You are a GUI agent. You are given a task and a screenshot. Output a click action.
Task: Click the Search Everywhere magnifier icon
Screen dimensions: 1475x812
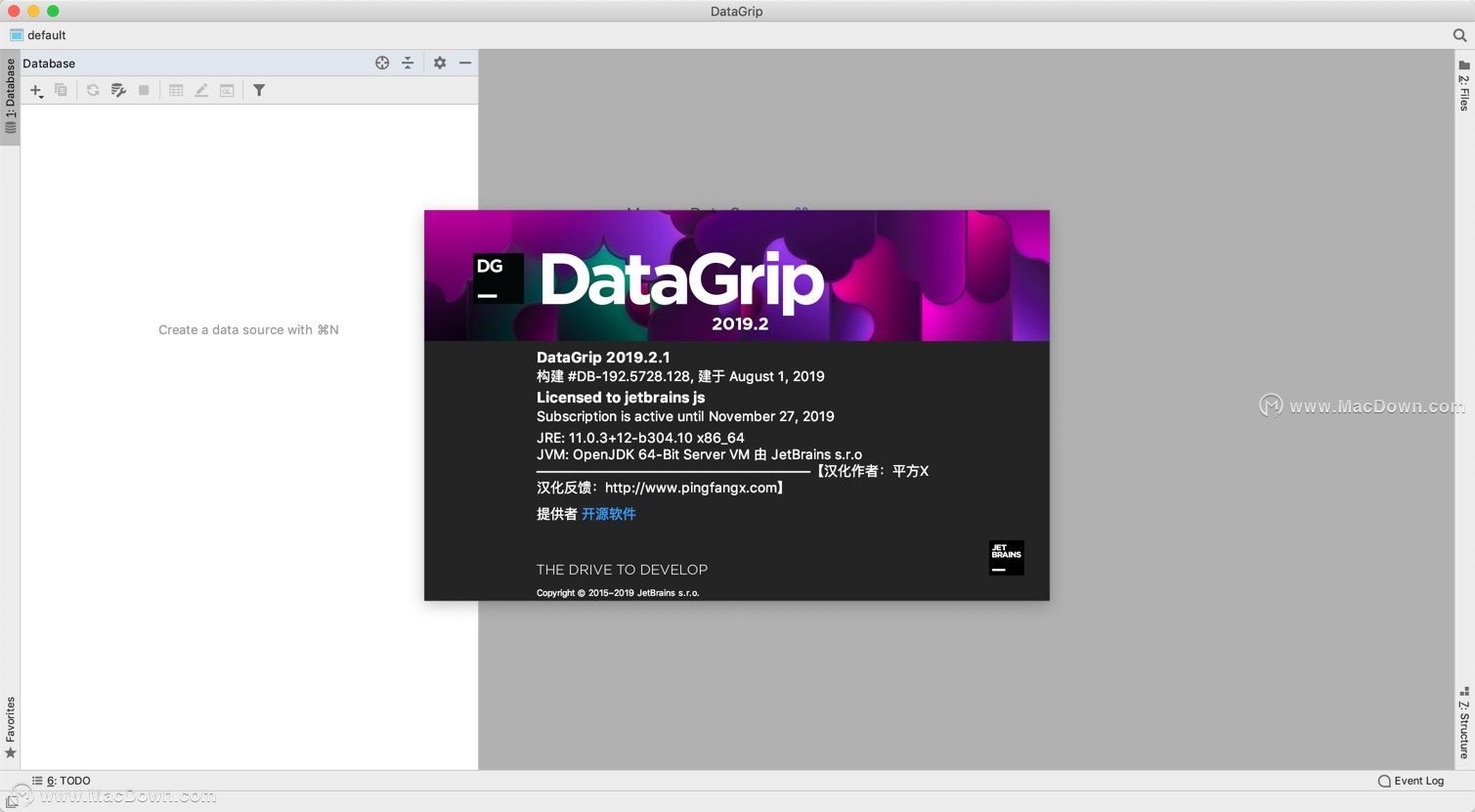click(1460, 35)
